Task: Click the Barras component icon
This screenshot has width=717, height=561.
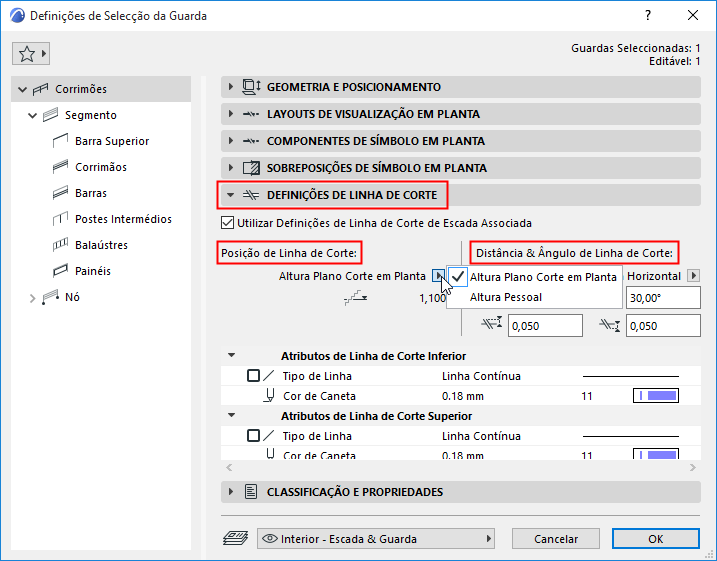Action: point(59,193)
